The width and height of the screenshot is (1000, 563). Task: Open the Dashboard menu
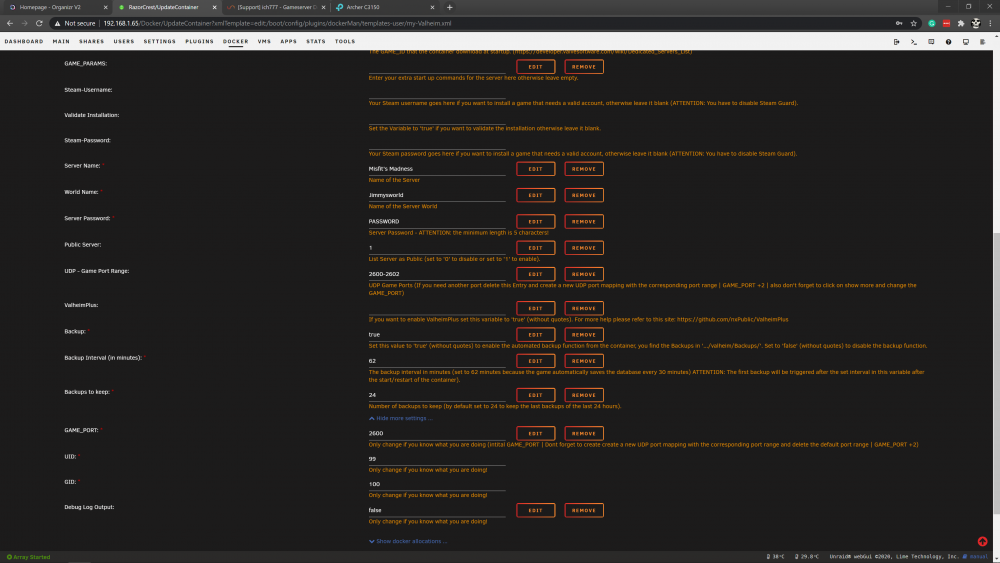[x=24, y=41]
